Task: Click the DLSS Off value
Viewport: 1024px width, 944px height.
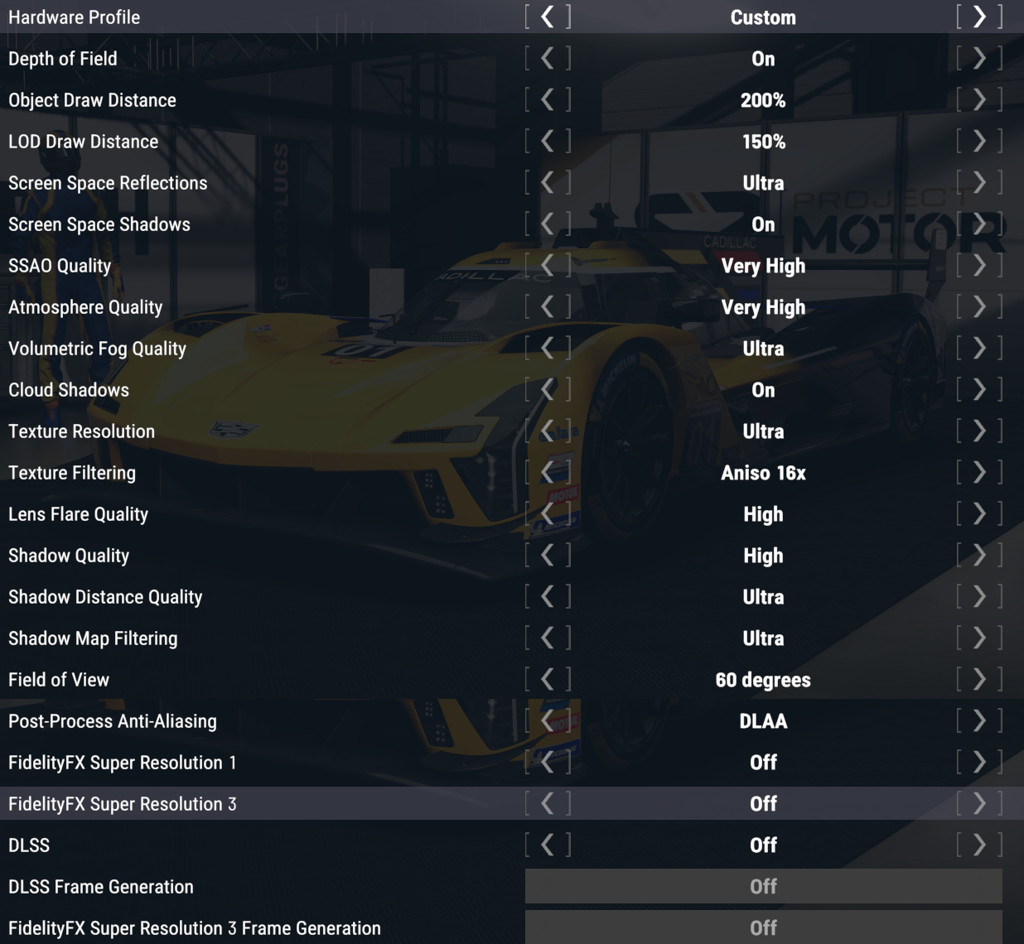Action: tap(763, 845)
